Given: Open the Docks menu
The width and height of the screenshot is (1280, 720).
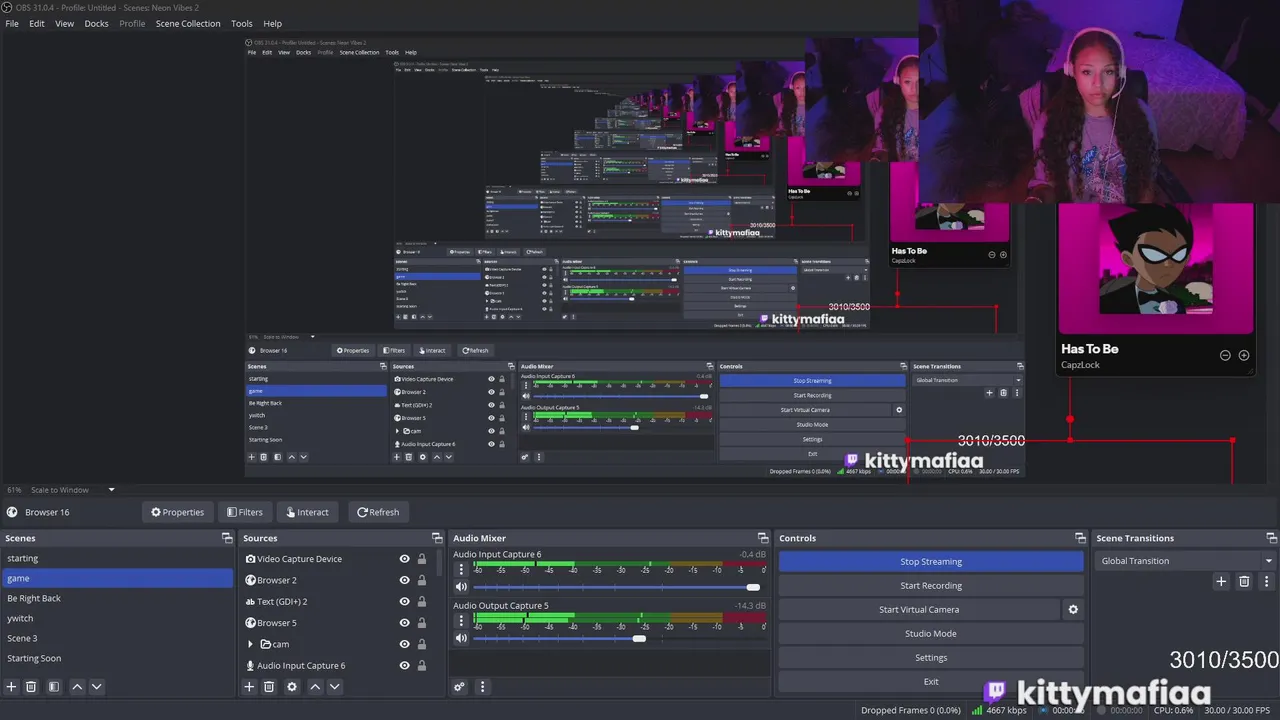Looking at the screenshot, I should pos(96,23).
